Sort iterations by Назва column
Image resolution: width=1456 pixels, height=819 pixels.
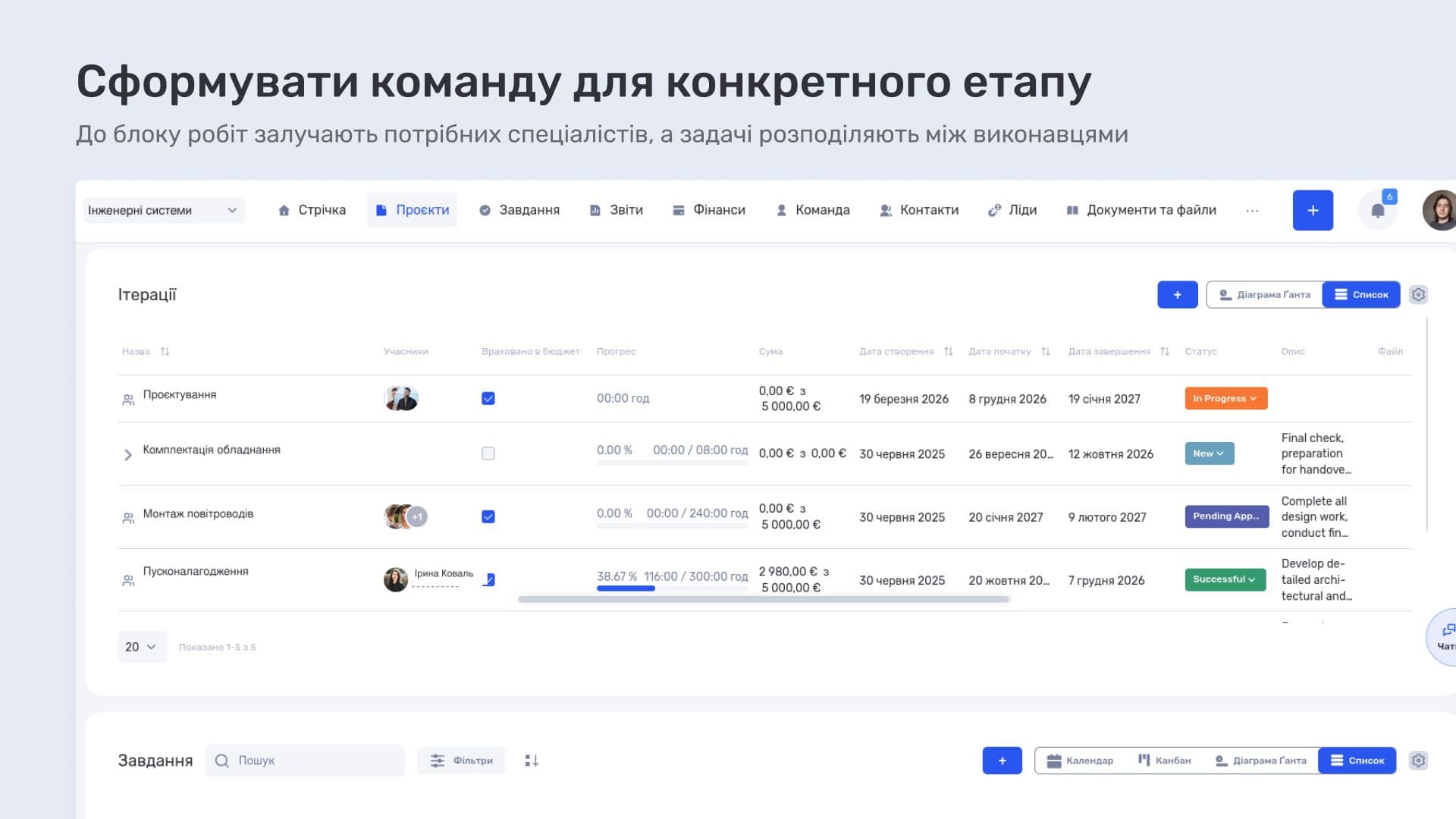(165, 352)
